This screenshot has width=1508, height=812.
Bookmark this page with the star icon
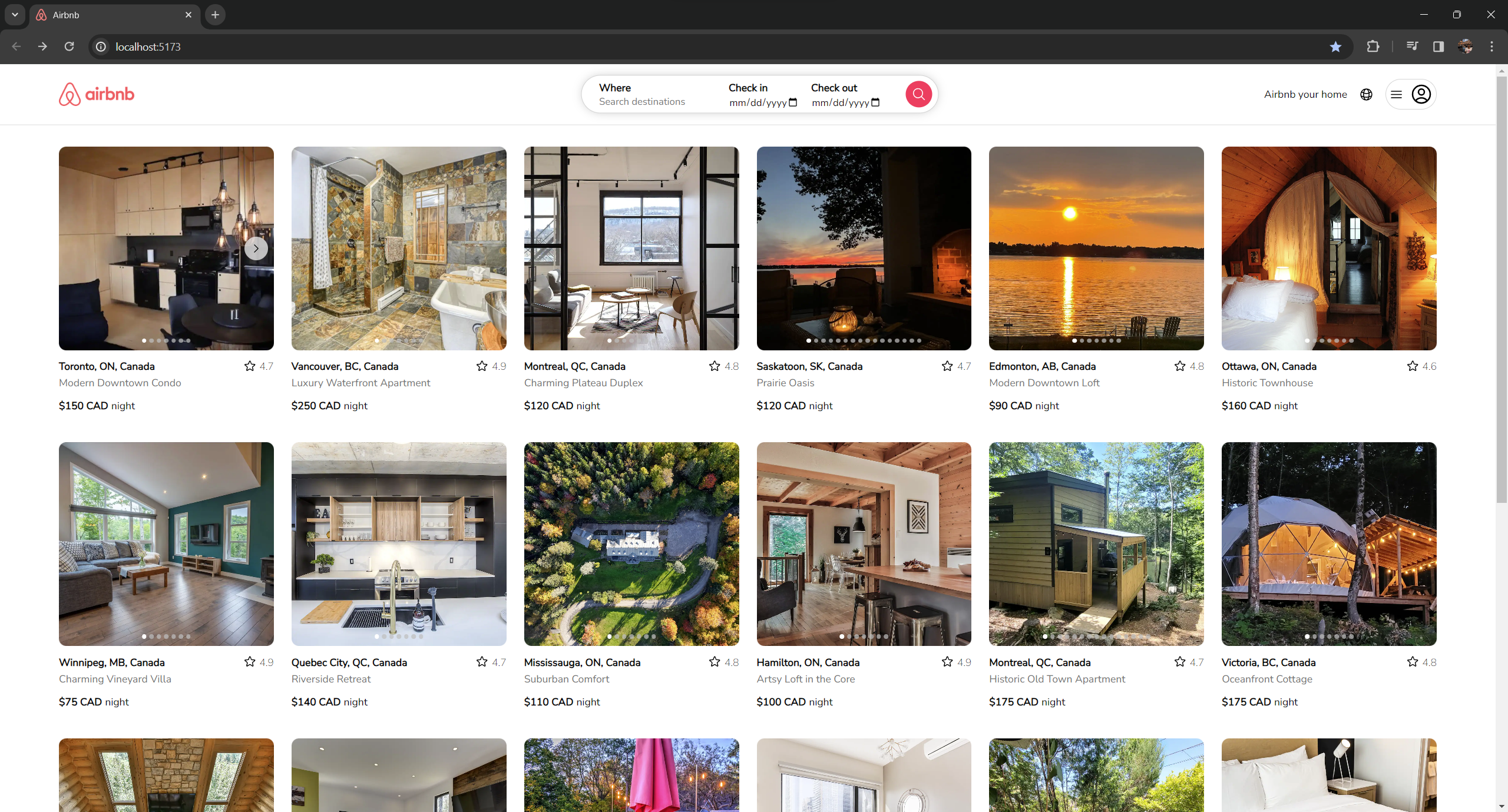pos(1335,47)
